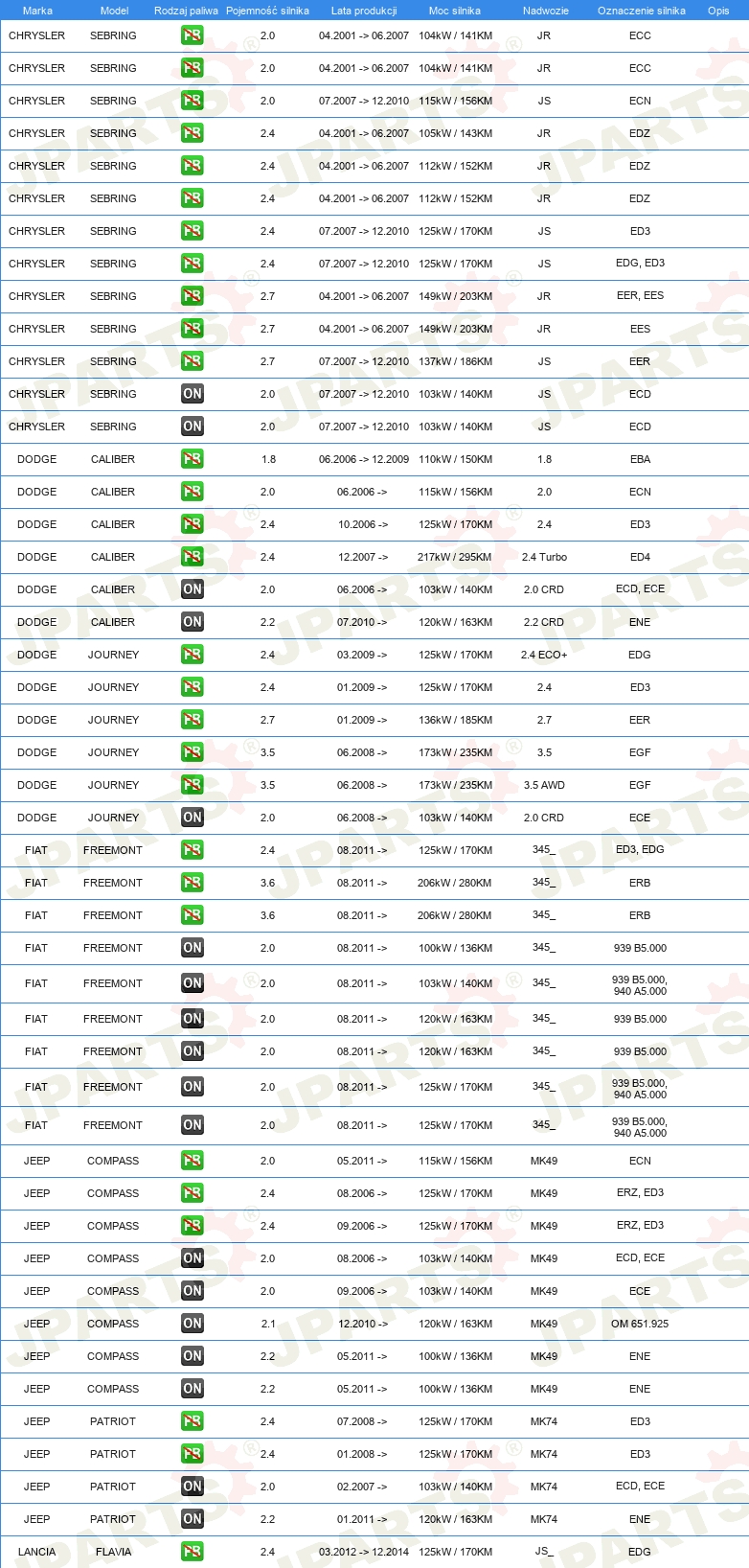The image size is (749, 1568).
Task: Click the 3.5 AWD body cell
Action: tap(544, 785)
